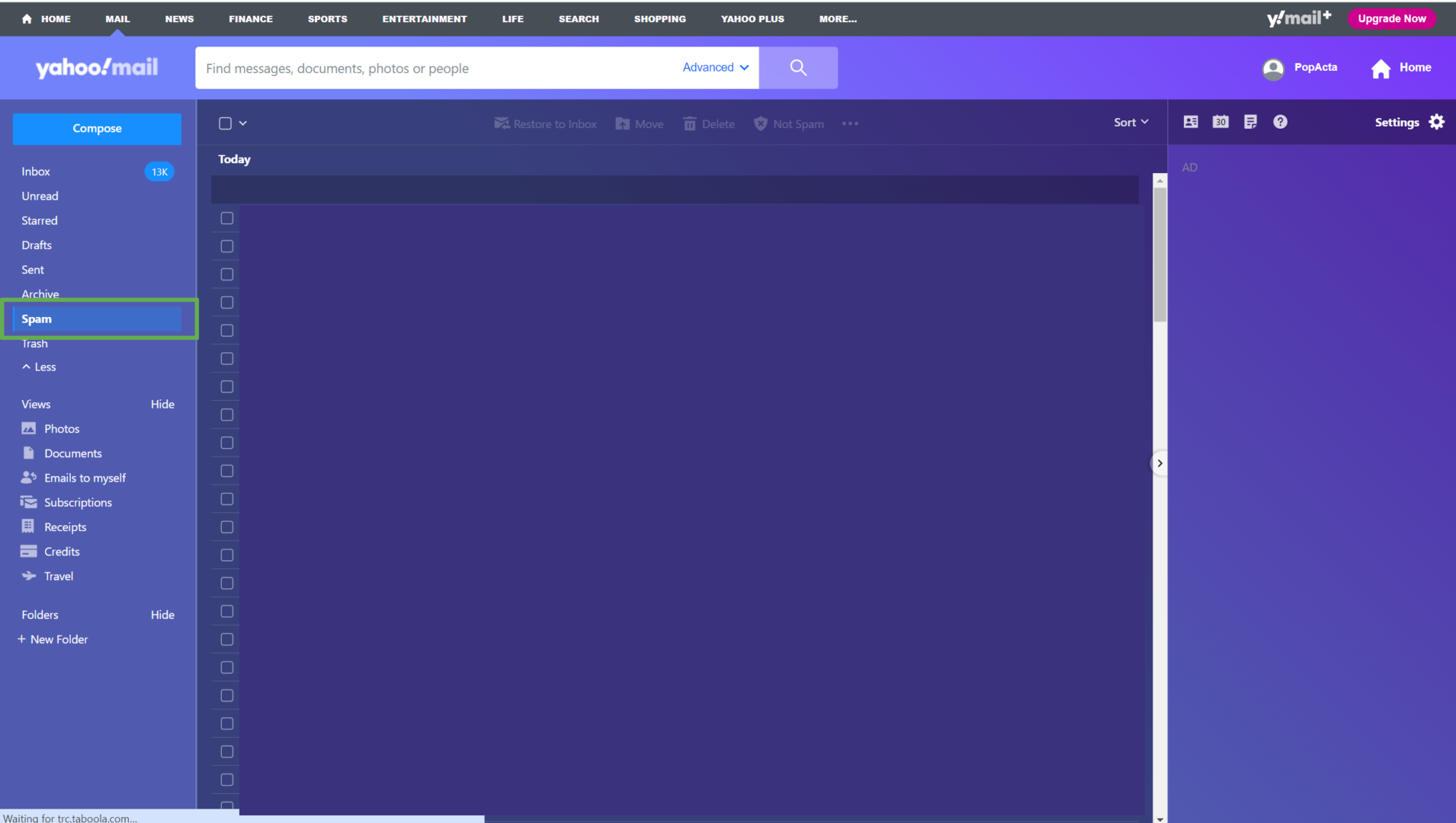The width and height of the screenshot is (1456, 823).
Task: Open Receipts view icon
Action: point(28,527)
